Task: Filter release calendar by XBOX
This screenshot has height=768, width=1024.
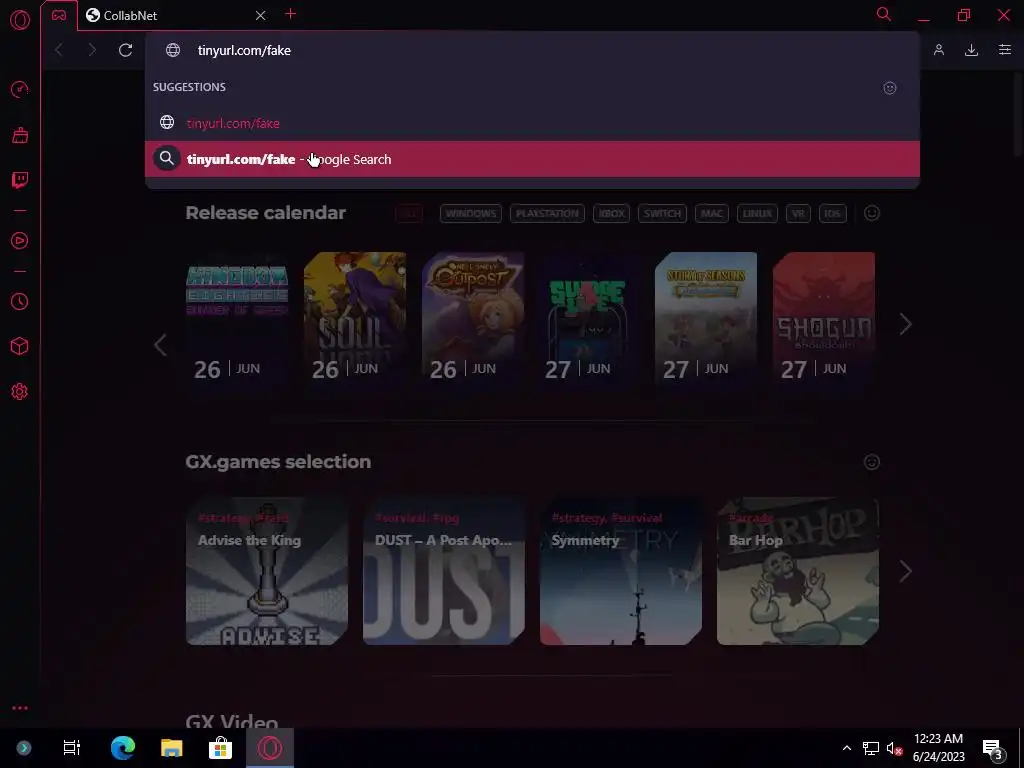Action: [611, 214]
